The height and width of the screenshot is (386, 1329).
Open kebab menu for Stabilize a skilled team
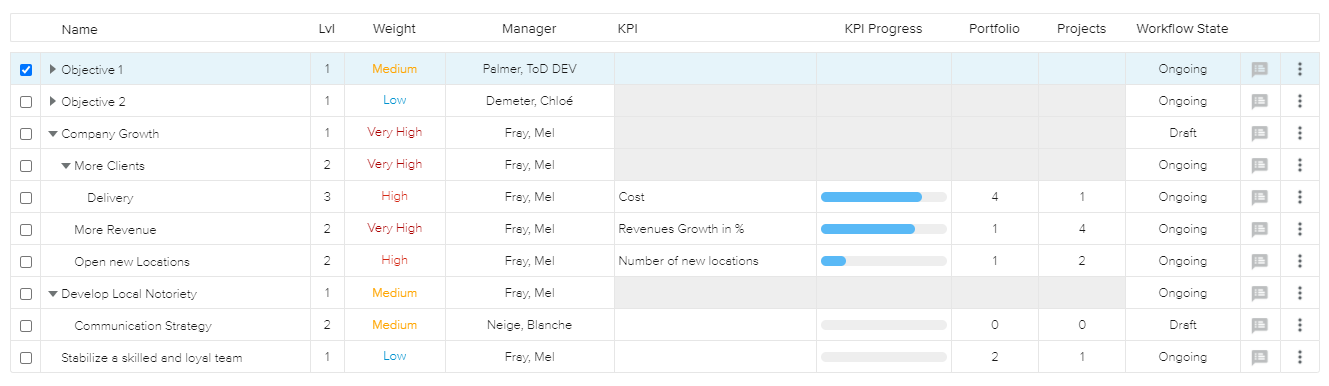pyautogui.click(x=1300, y=357)
